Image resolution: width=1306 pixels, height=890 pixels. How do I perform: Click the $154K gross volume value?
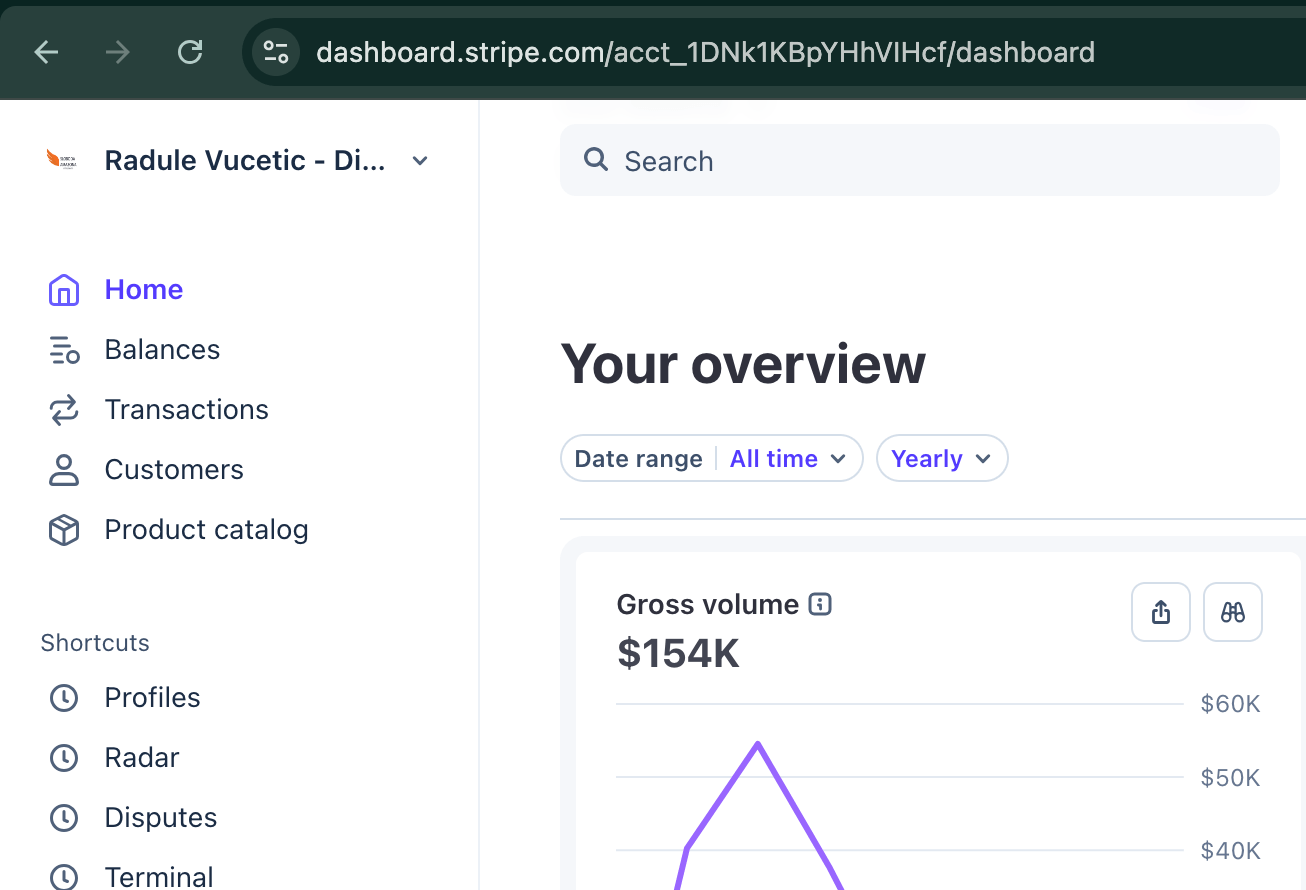679,653
